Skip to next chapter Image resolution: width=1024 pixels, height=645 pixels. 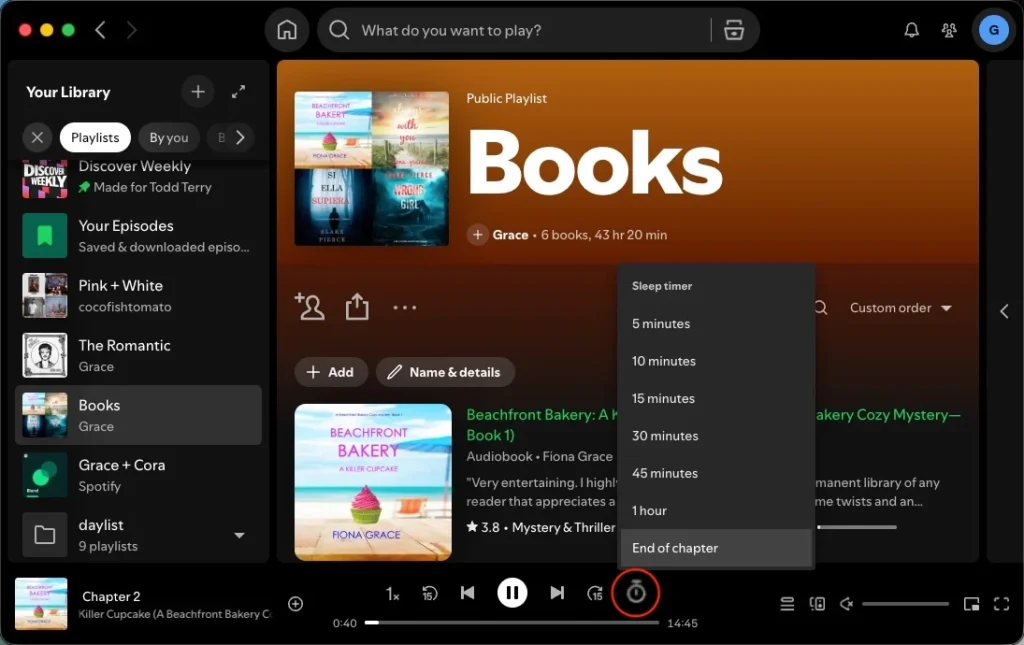tap(556, 593)
